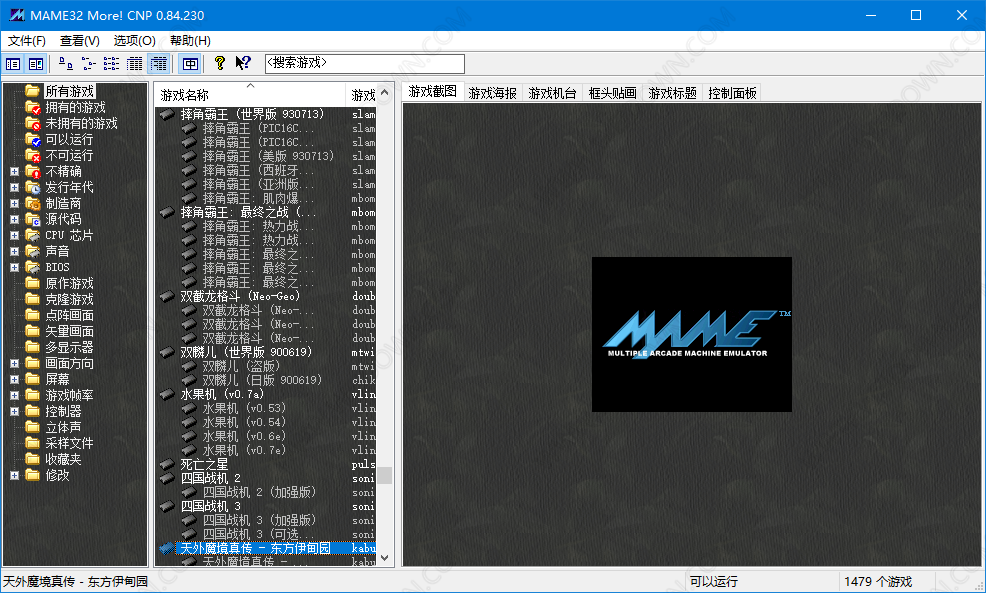Open the 帮助(H) menu

191,41
